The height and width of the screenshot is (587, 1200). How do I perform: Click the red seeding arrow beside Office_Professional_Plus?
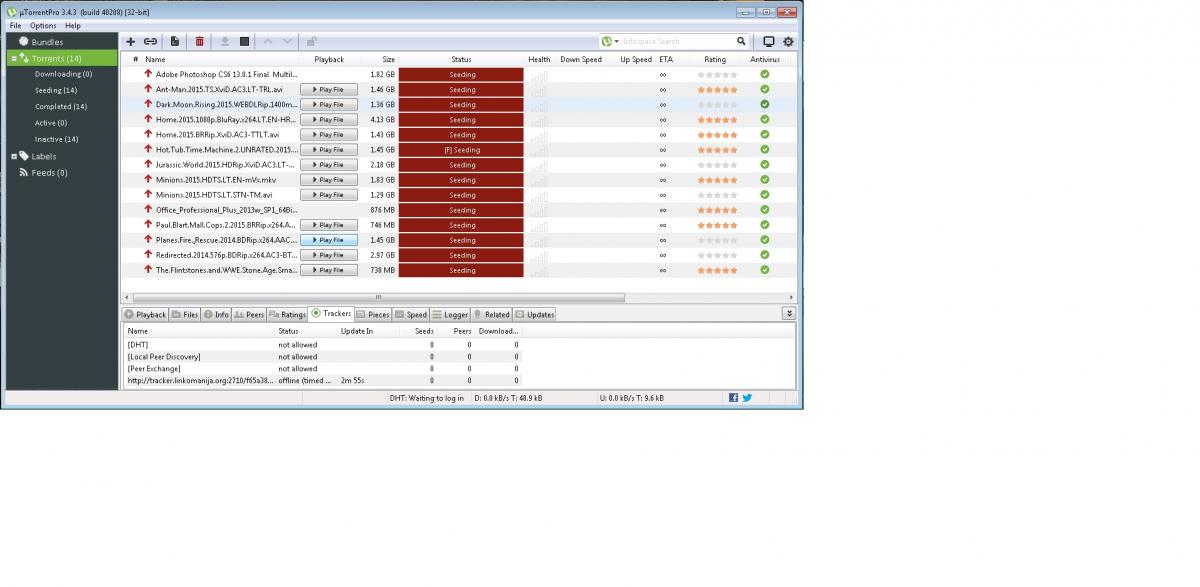click(x=148, y=209)
